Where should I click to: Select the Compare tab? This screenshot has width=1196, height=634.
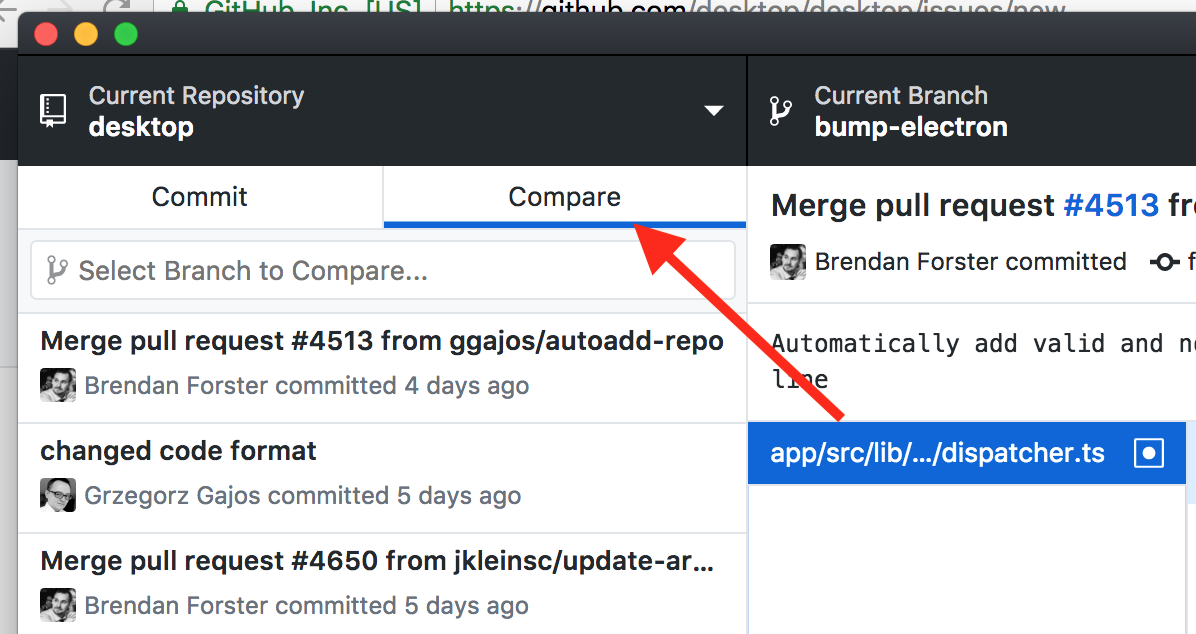click(x=564, y=197)
